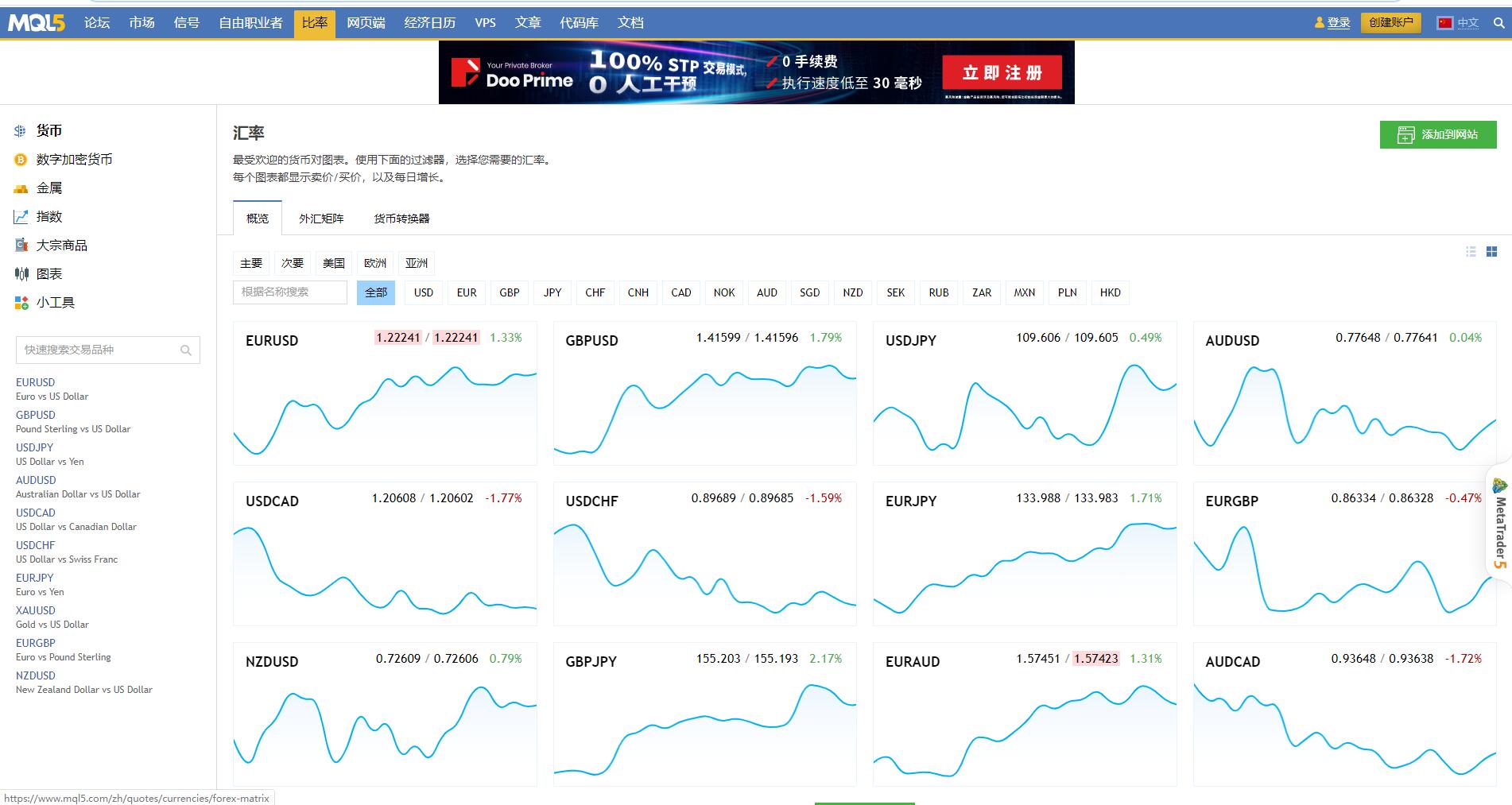1512x805 pixels.
Task: Open the indices section (指数)
Action: pyautogui.click(x=48, y=217)
